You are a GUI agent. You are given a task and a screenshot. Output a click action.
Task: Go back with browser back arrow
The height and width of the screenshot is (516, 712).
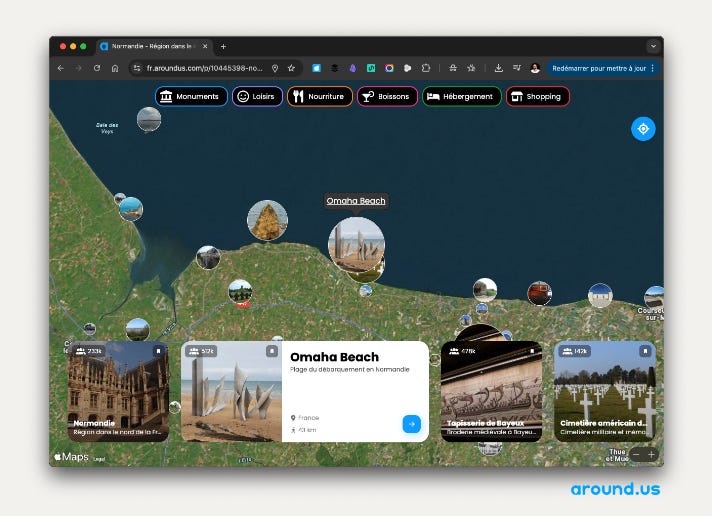tap(61, 68)
